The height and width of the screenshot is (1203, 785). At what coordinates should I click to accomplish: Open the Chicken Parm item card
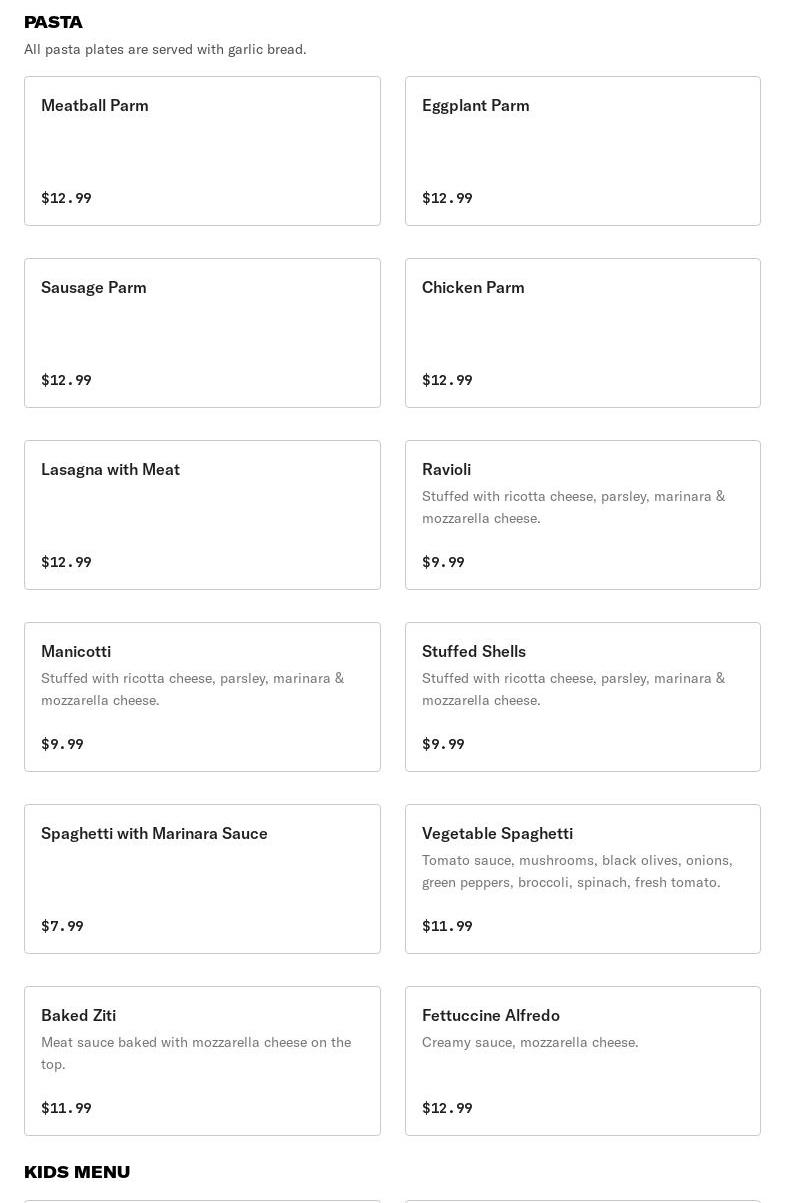[583, 333]
